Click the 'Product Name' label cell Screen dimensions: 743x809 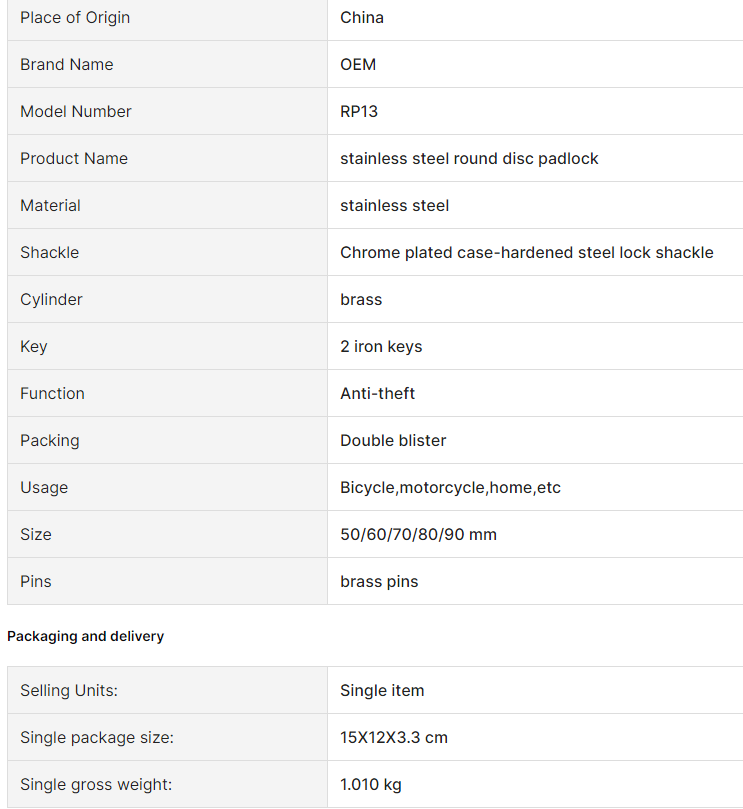point(167,159)
